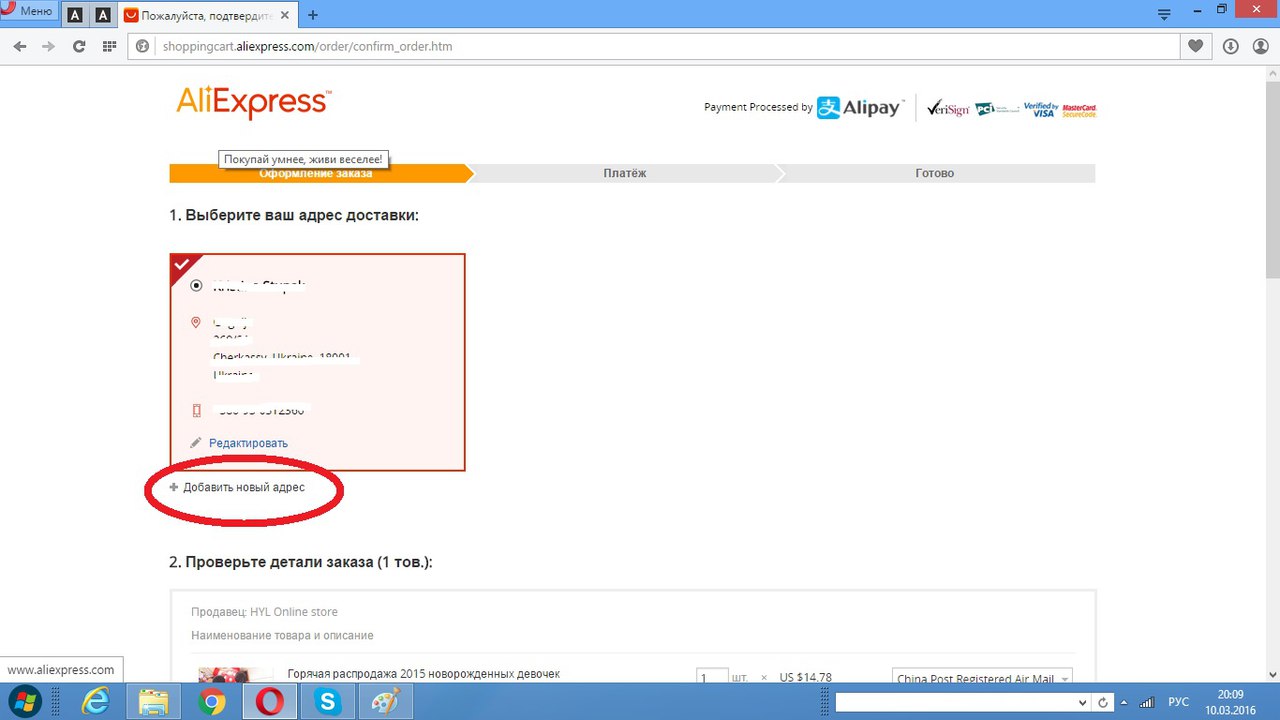This screenshot has height=720, width=1280.
Task: Click the seller 'HYL Online store' name
Action: coord(294,612)
